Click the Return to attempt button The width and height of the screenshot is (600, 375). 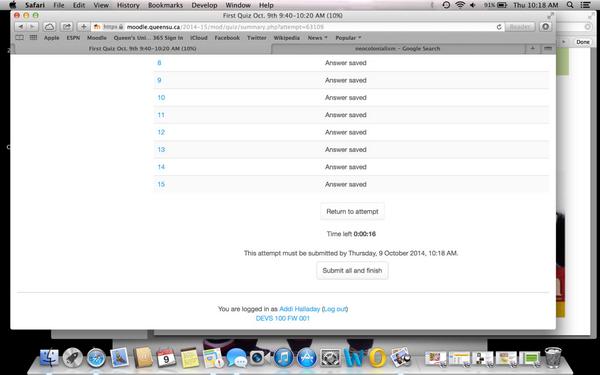(x=352, y=211)
